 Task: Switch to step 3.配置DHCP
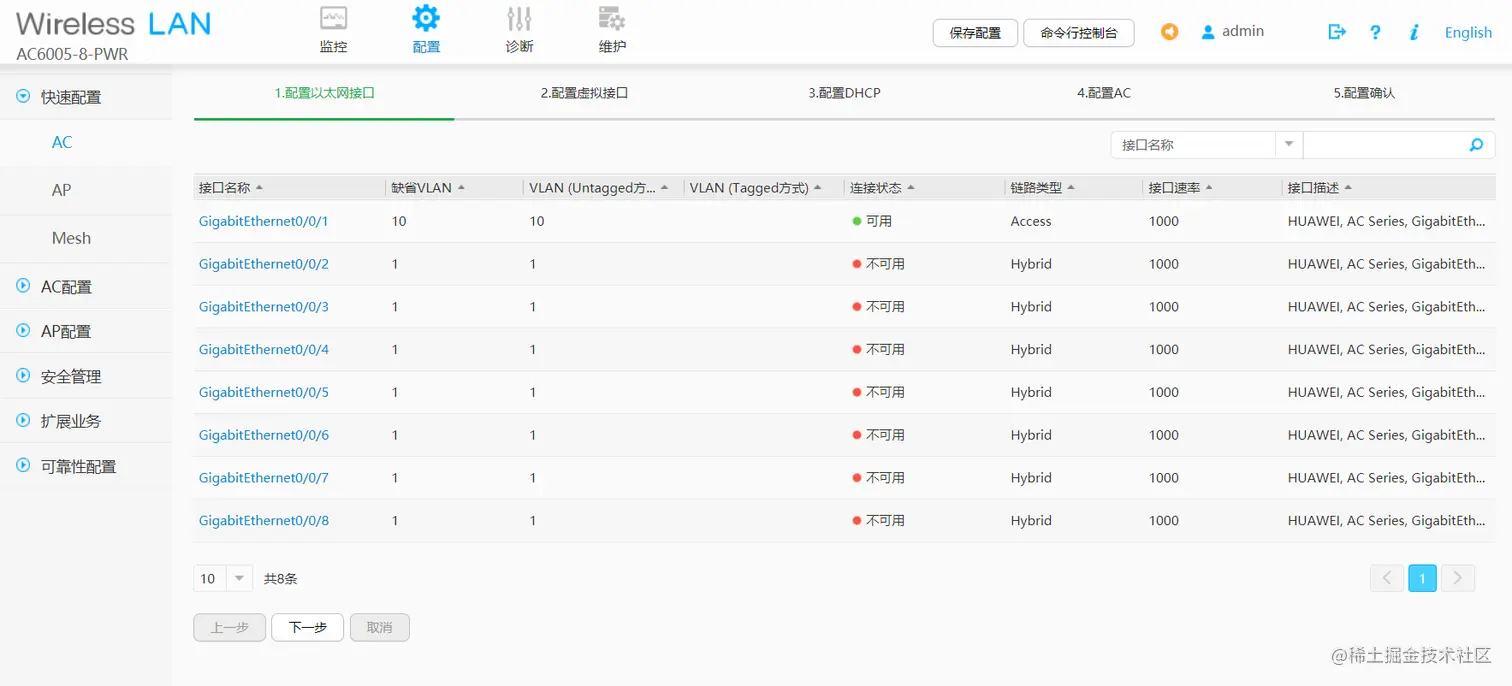click(x=844, y=93)
